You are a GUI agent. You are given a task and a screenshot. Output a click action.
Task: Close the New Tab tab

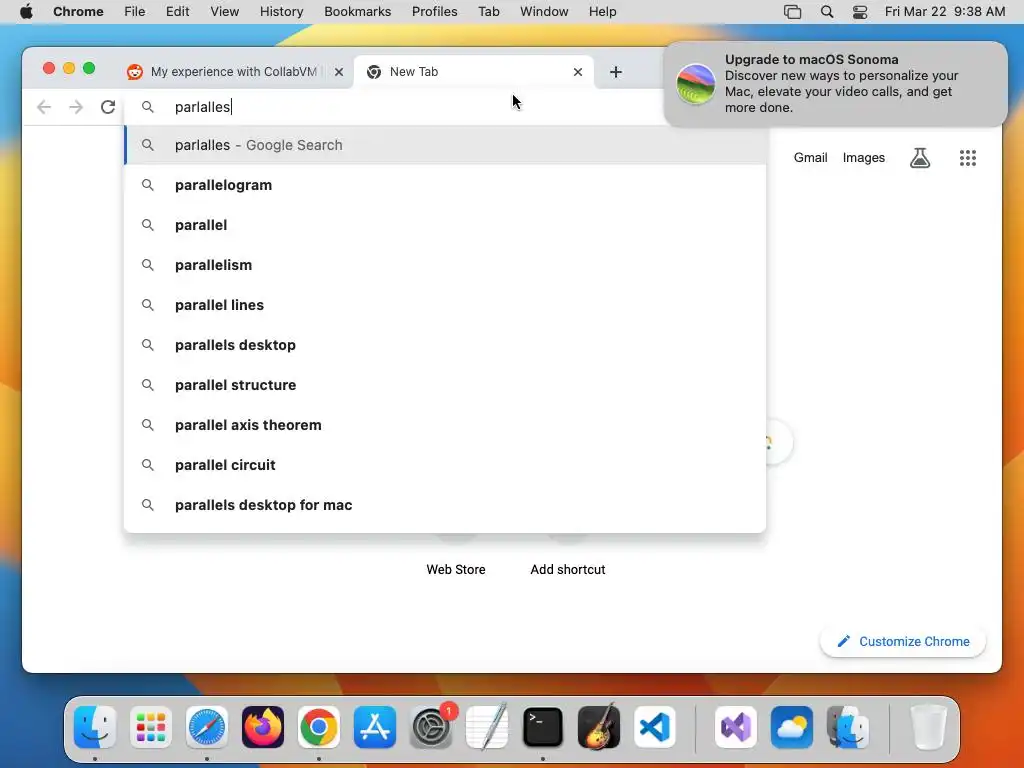coord(577,72)
